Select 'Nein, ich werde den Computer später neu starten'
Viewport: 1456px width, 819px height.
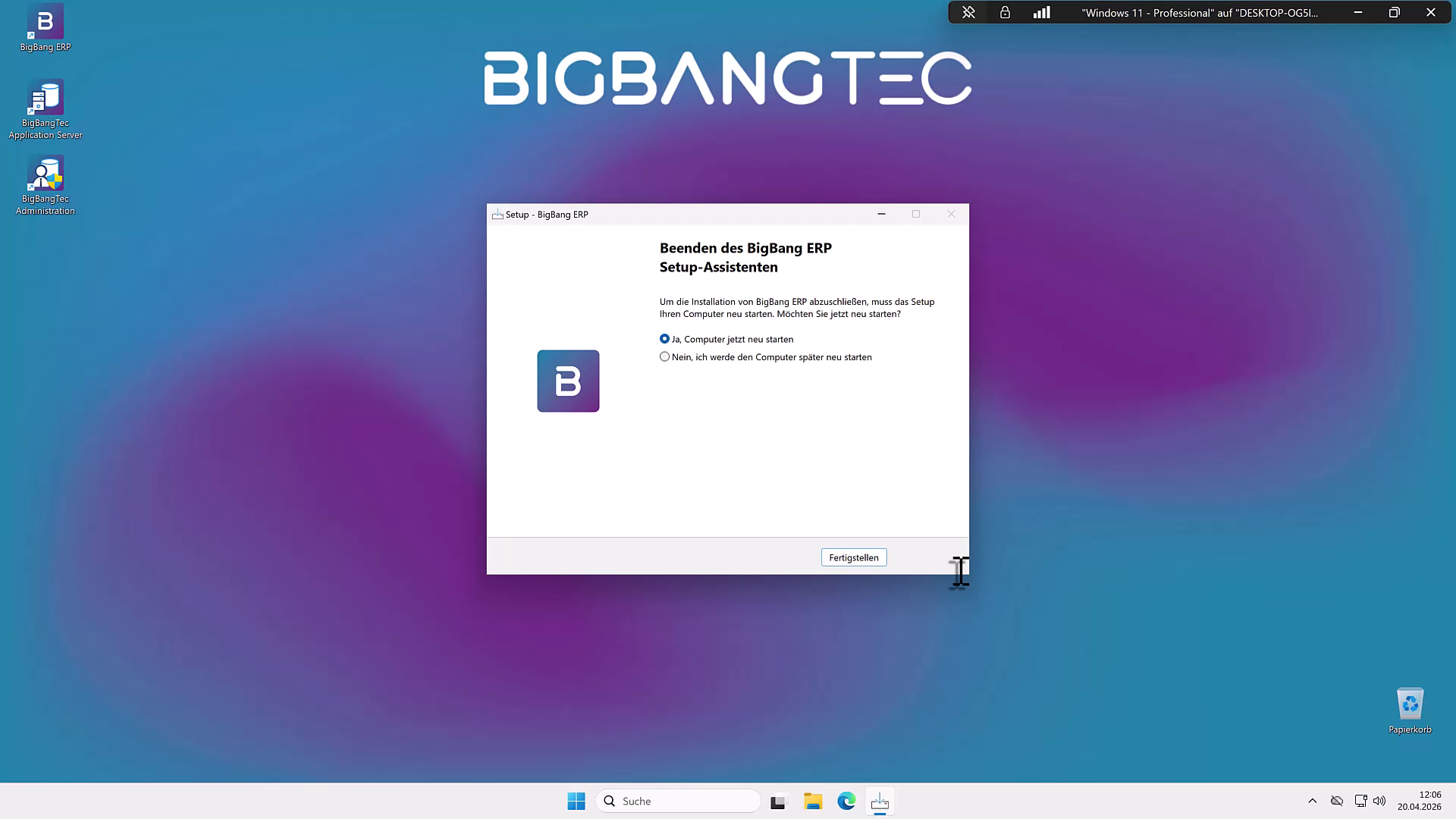(766, 357)
